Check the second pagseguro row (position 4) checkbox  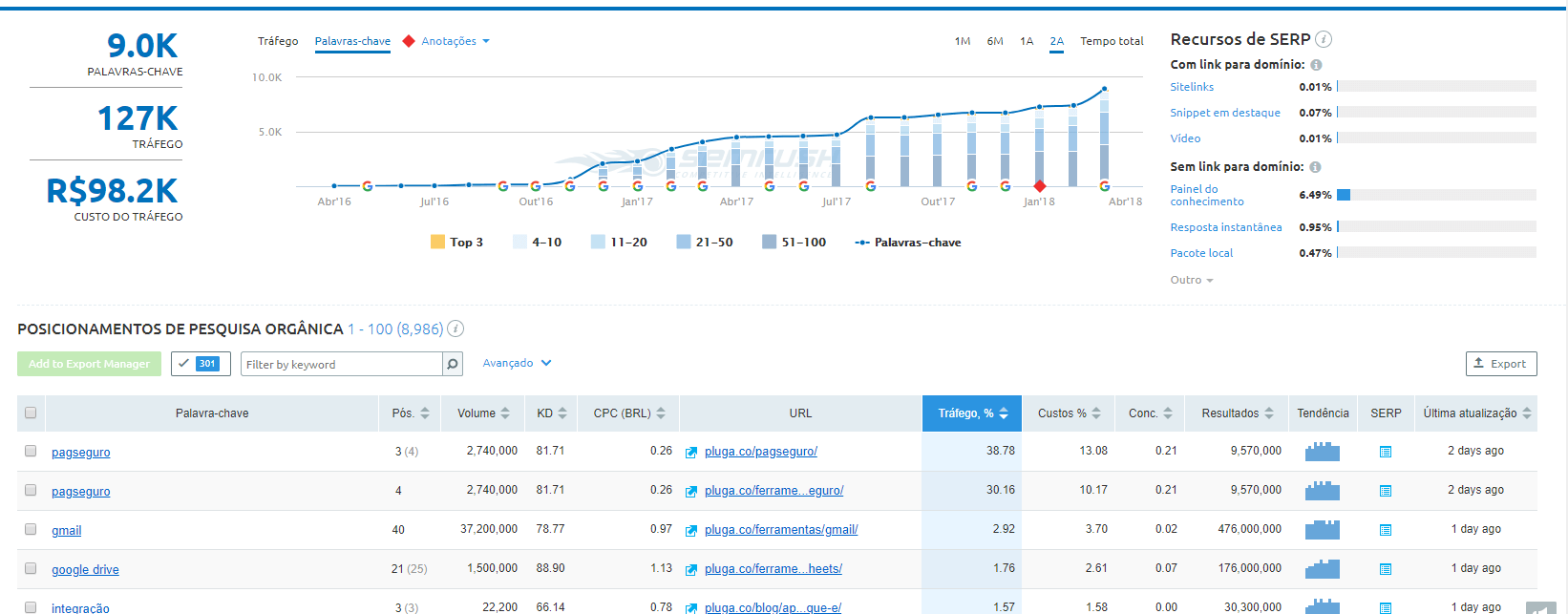[31, 490]
